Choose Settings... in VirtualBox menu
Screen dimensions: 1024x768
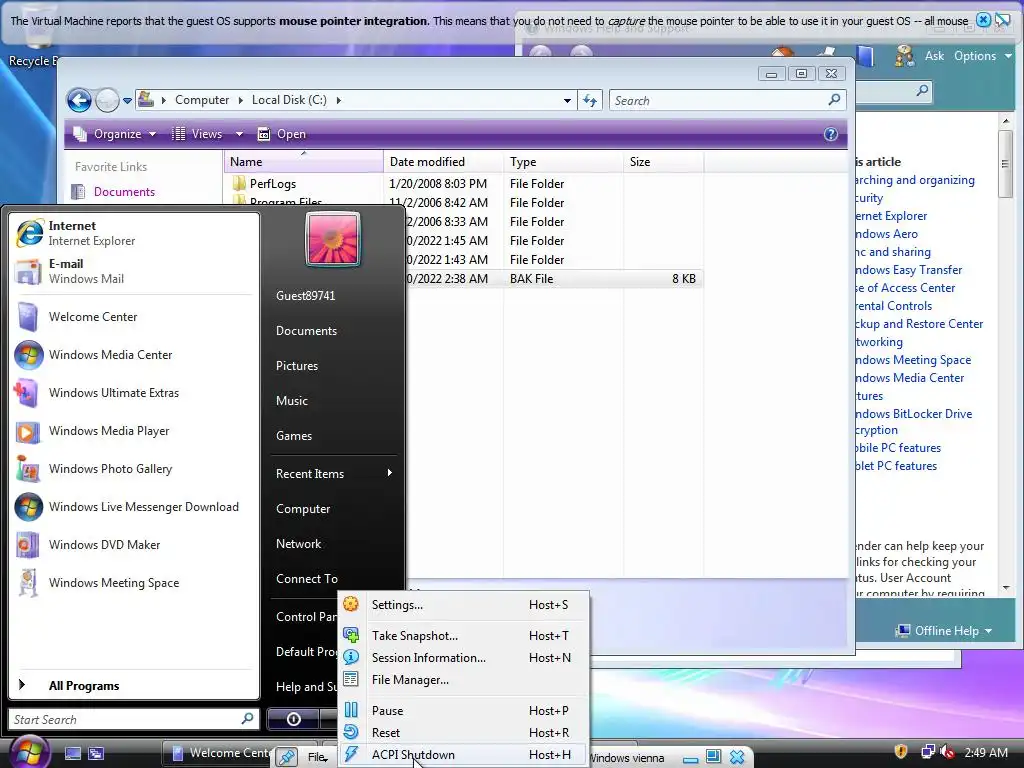click(x=464, y=605)
